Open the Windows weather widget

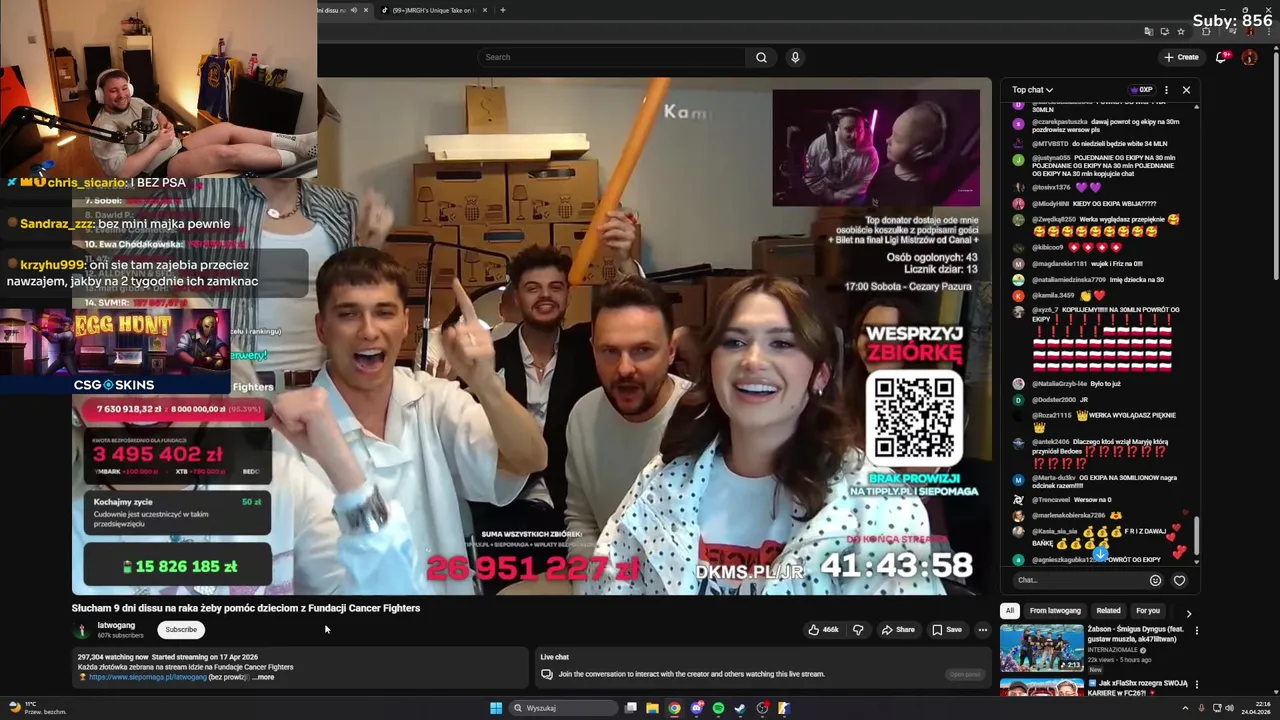click(36, 708)
